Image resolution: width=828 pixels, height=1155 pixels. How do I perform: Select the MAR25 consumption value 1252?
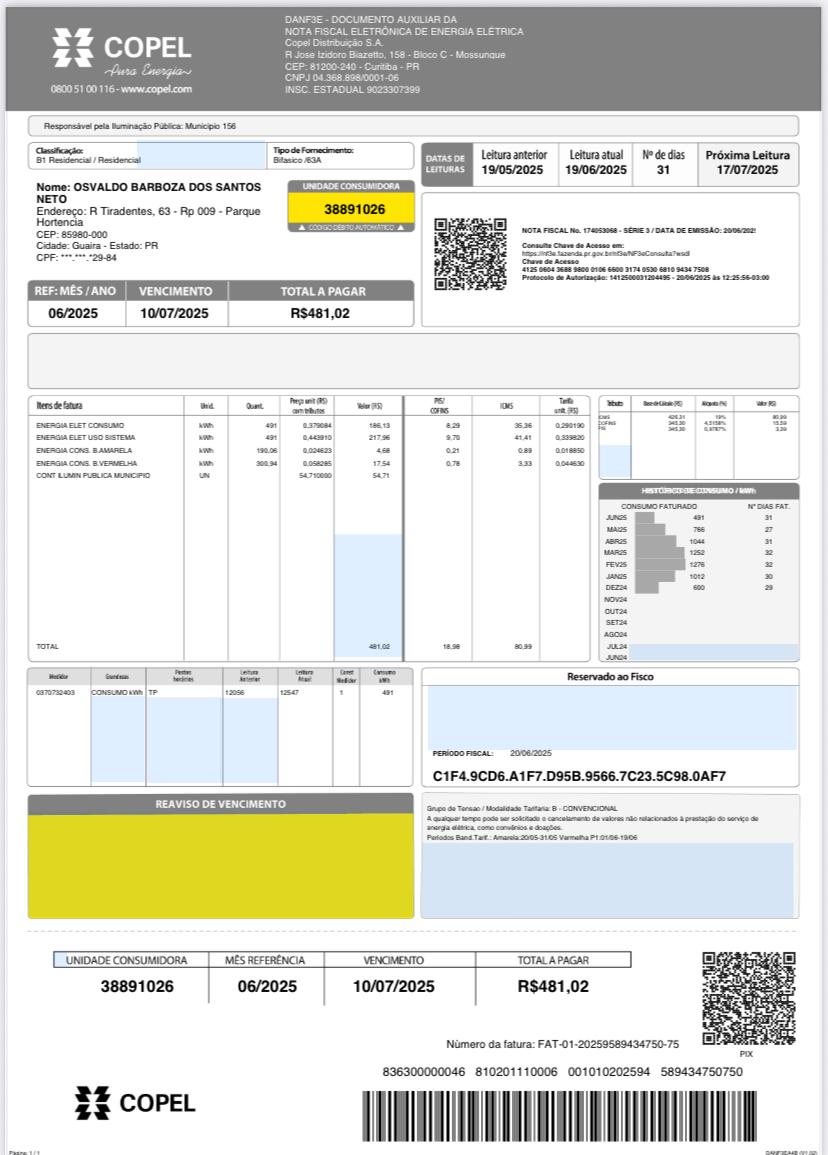(x=697, y=552)
